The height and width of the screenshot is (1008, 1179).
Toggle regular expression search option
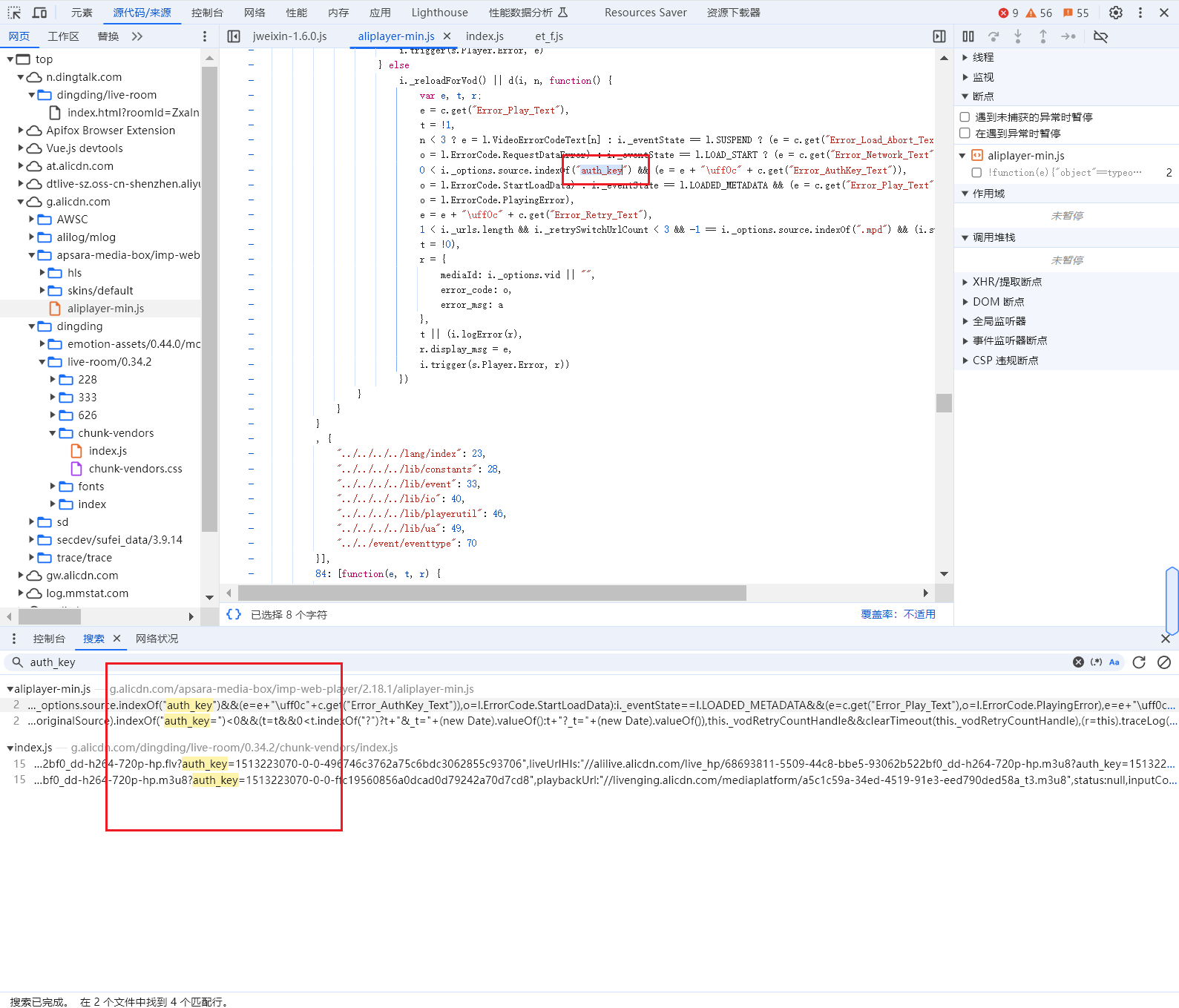click(1096, 662)
